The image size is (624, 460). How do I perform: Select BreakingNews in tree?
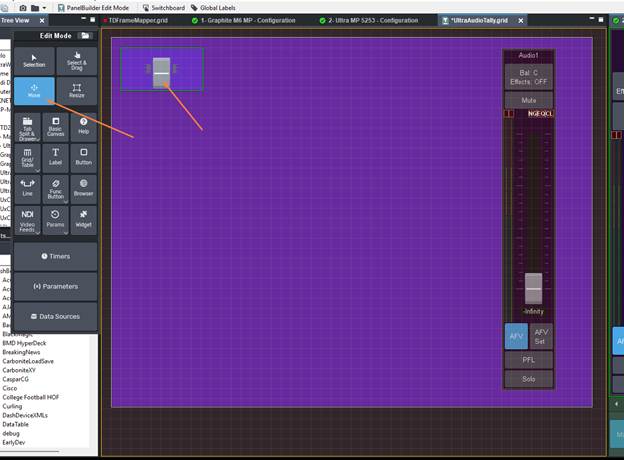(21, 352)
